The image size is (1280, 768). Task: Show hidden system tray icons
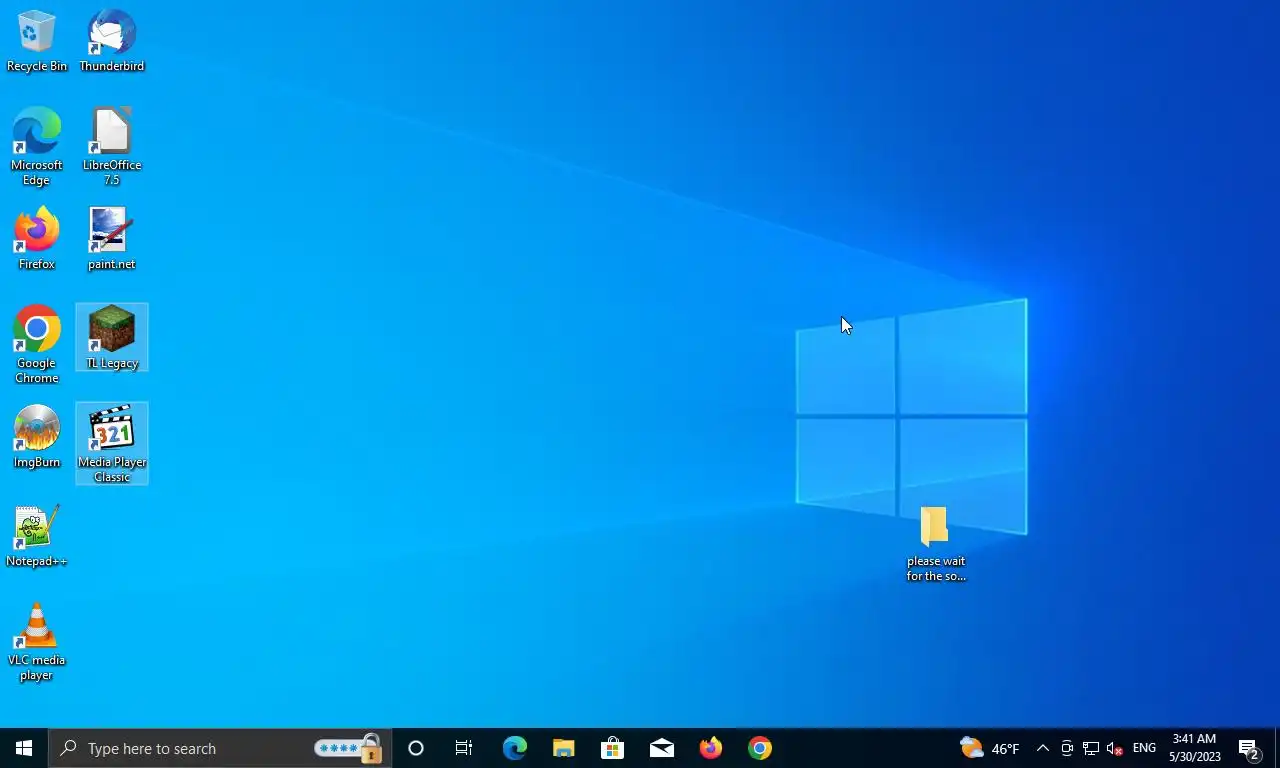tap(1042, 748)
